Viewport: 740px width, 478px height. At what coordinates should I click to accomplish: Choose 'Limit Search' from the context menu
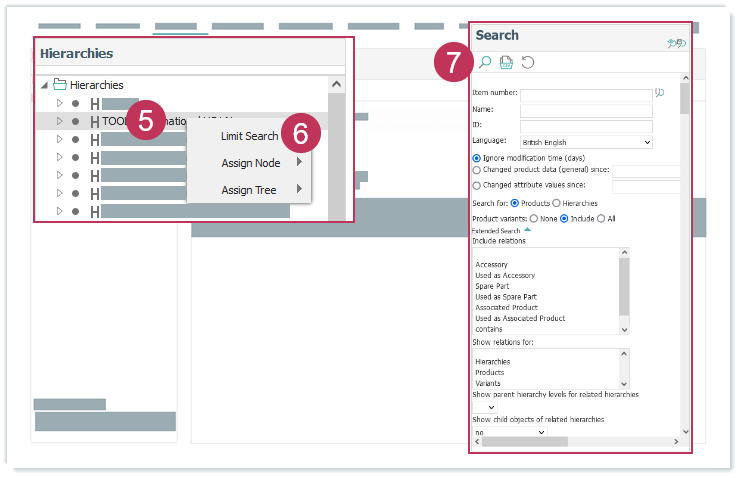tap(249, 136)
